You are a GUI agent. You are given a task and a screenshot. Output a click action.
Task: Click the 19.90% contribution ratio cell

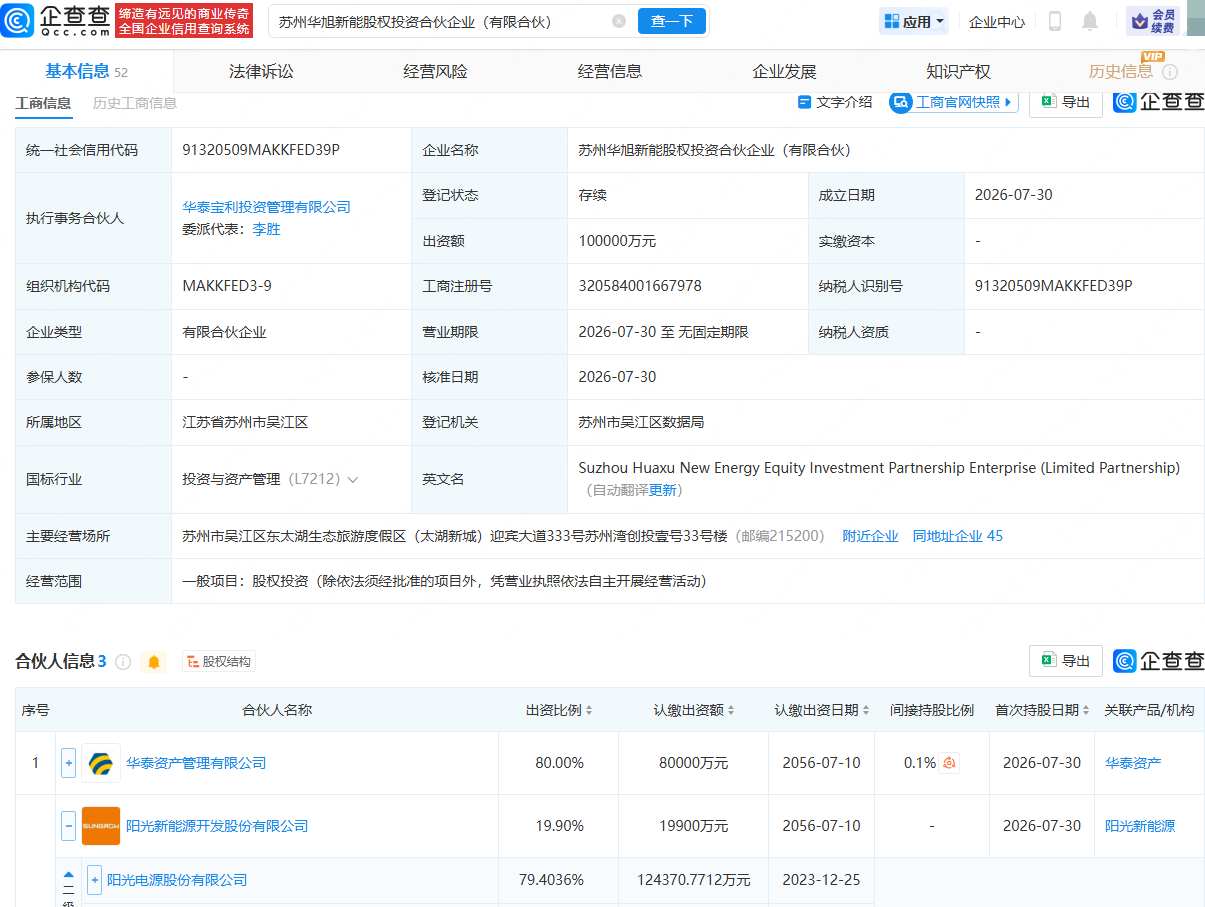pos(559,826)
